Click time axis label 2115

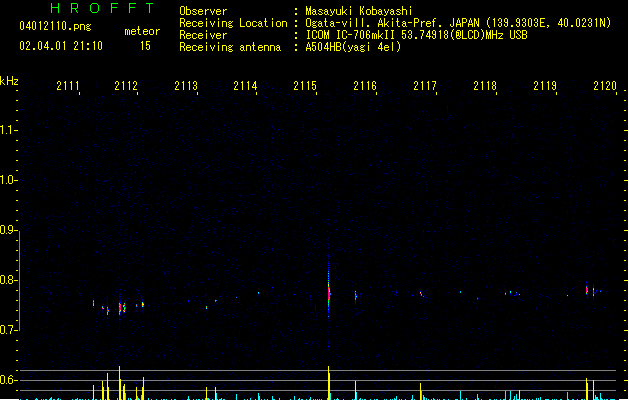click(x=305, y=86)
